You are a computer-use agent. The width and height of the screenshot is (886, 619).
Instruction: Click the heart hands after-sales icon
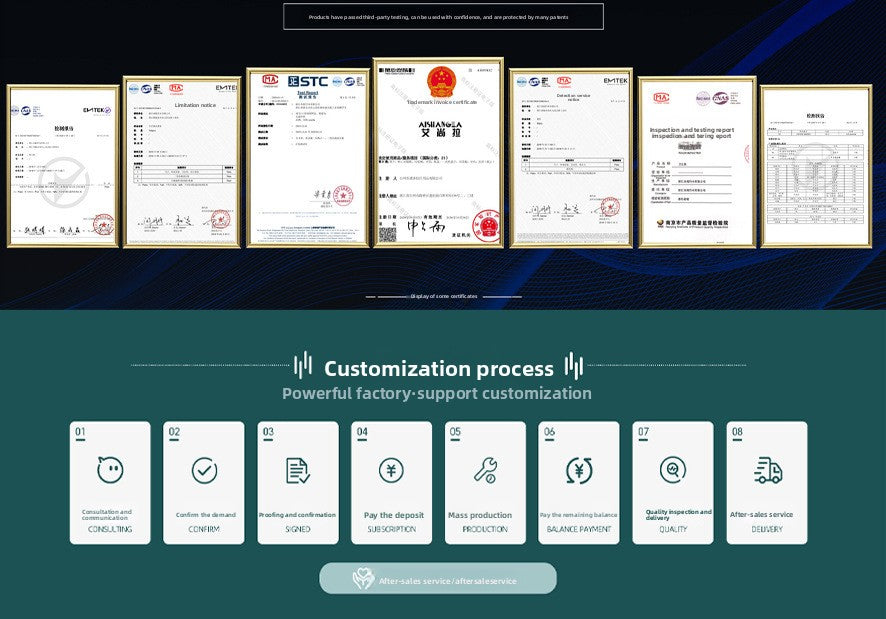click(363, 579)
